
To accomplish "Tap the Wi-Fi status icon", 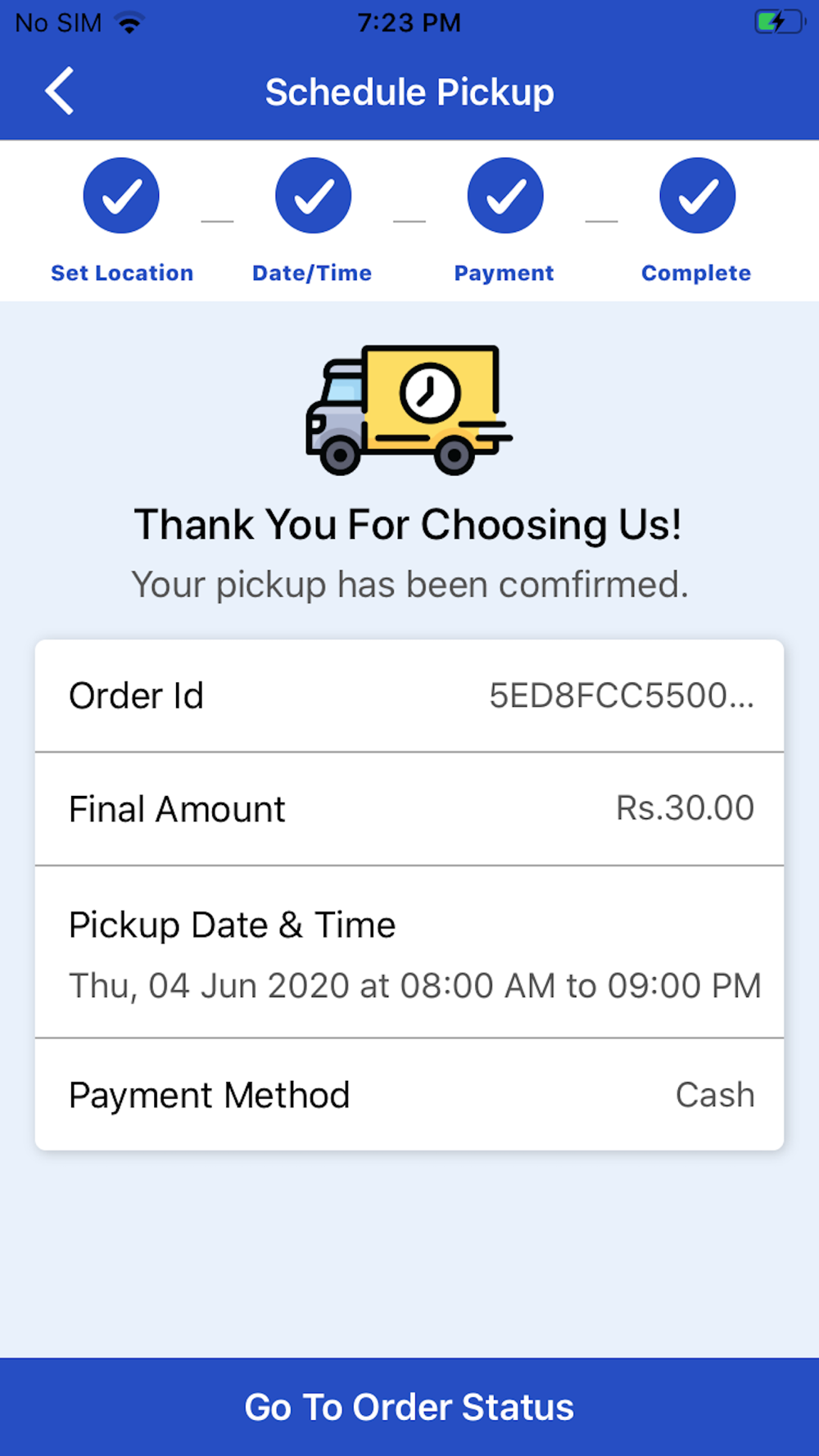I will click(x=129, y=23).
